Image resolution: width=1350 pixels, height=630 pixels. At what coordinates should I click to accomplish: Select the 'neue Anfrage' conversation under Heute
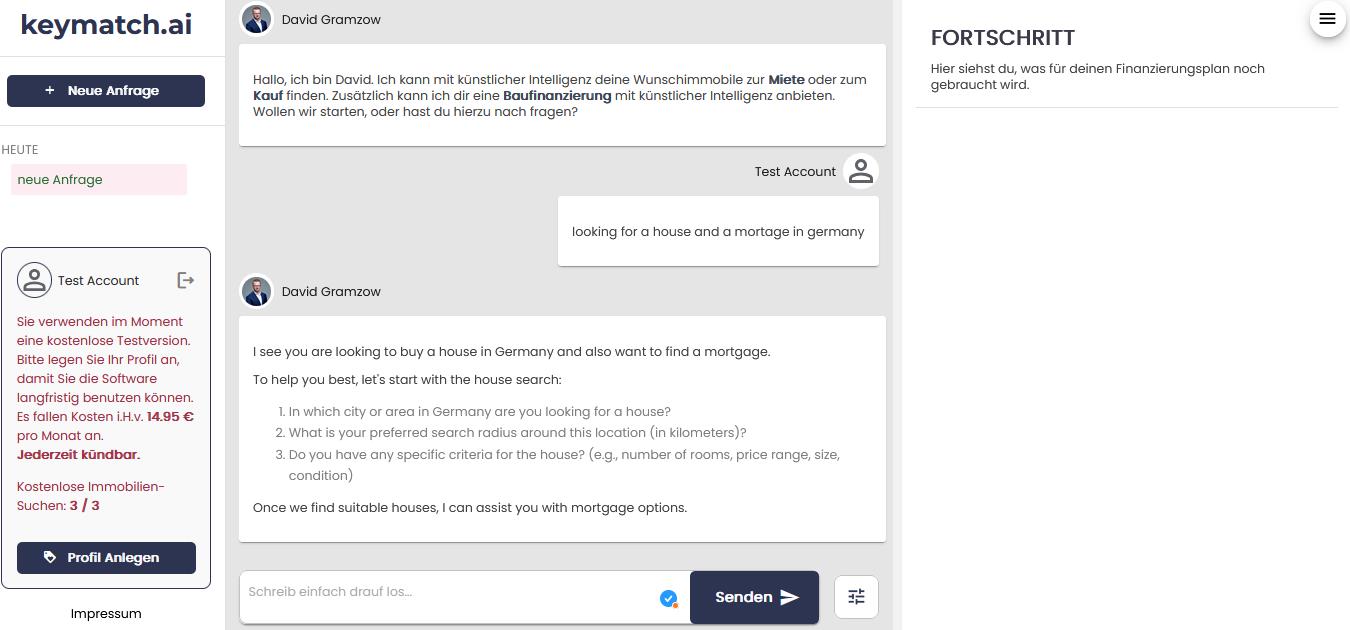point(98,180)
